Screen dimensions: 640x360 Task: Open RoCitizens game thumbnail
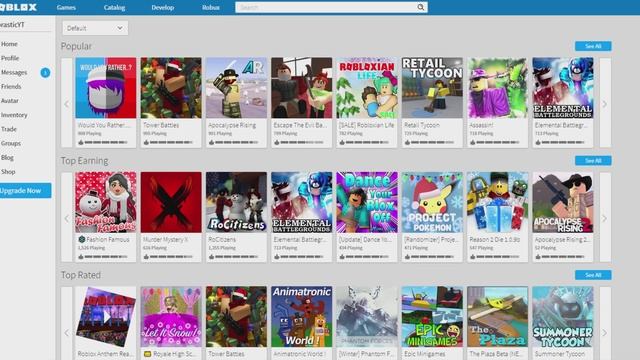(x=236, y=202)
